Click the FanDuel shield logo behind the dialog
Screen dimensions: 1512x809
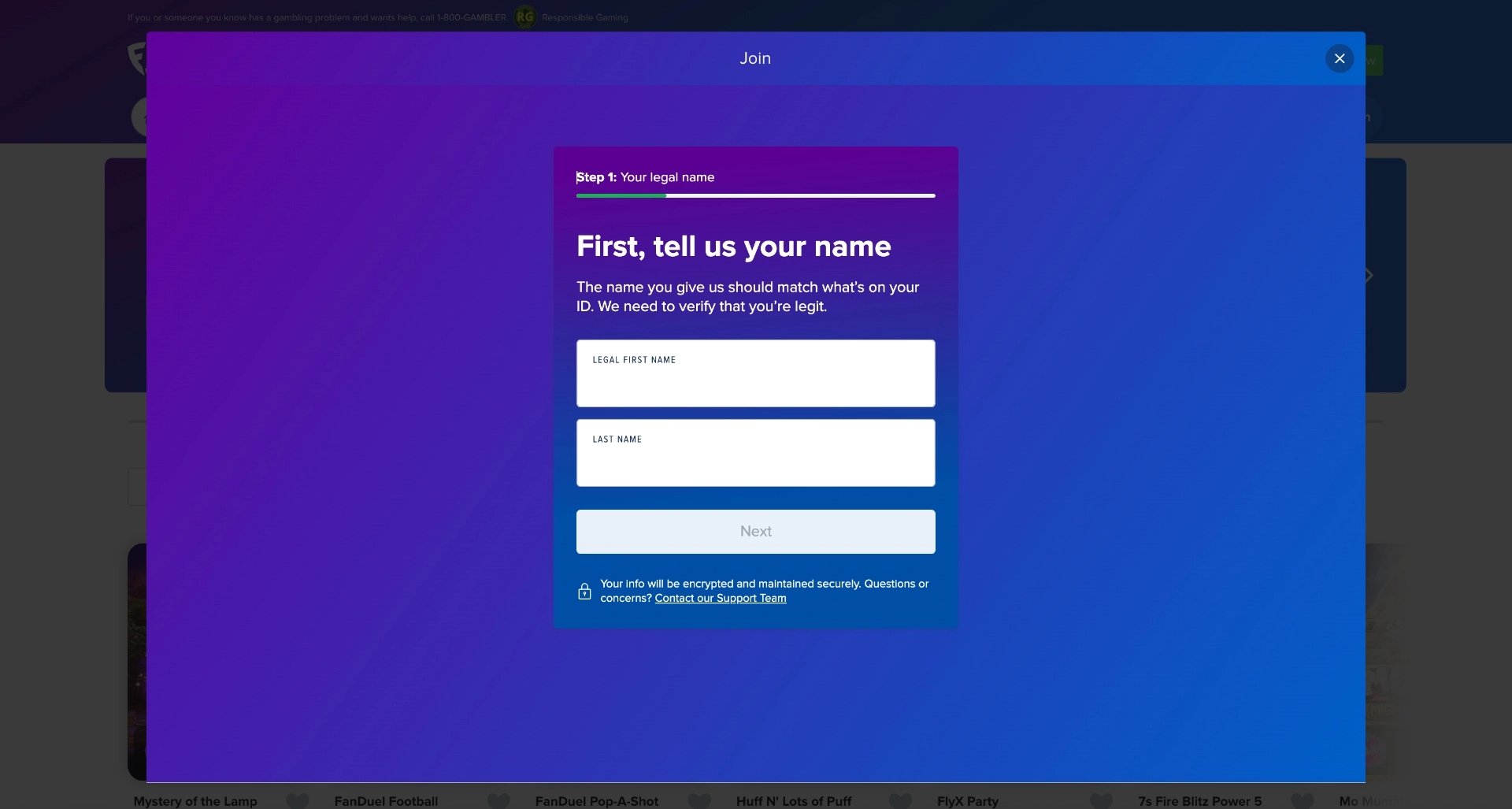pos(137,58)
